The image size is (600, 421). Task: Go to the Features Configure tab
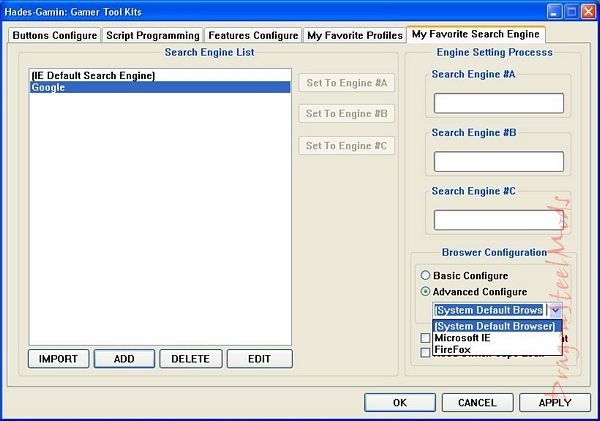[x=253, y=35]
